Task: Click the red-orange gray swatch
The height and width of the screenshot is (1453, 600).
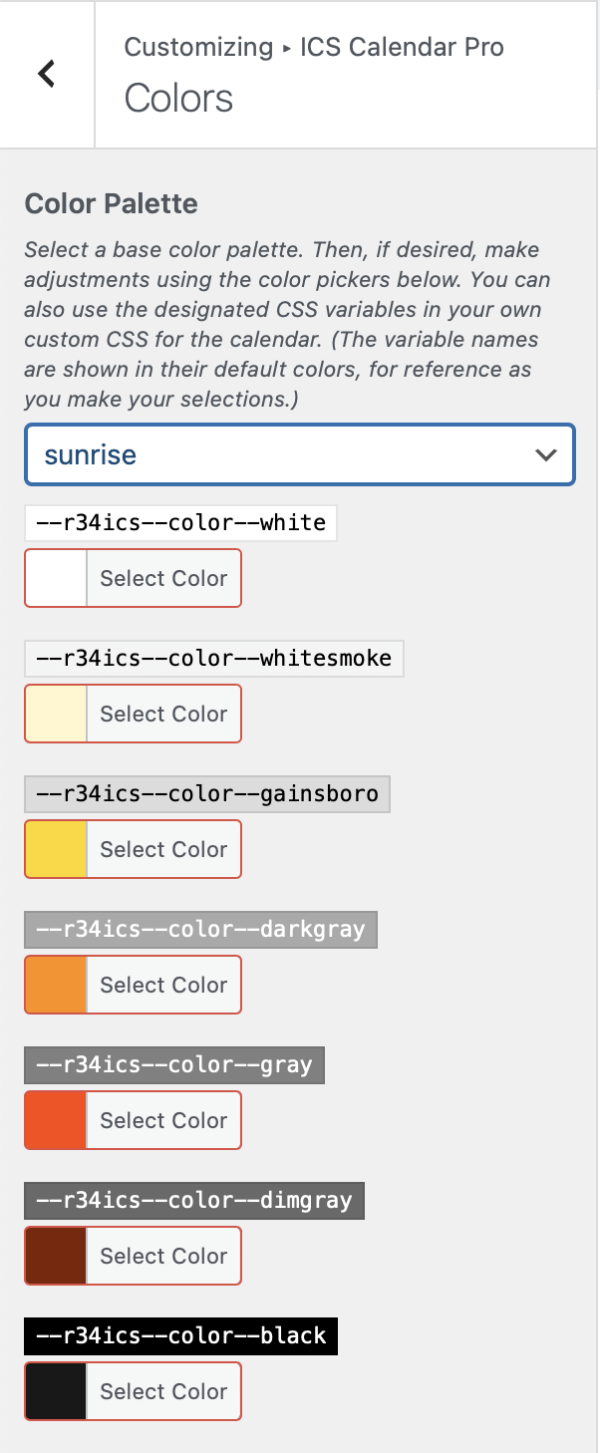Action: 54,1120
